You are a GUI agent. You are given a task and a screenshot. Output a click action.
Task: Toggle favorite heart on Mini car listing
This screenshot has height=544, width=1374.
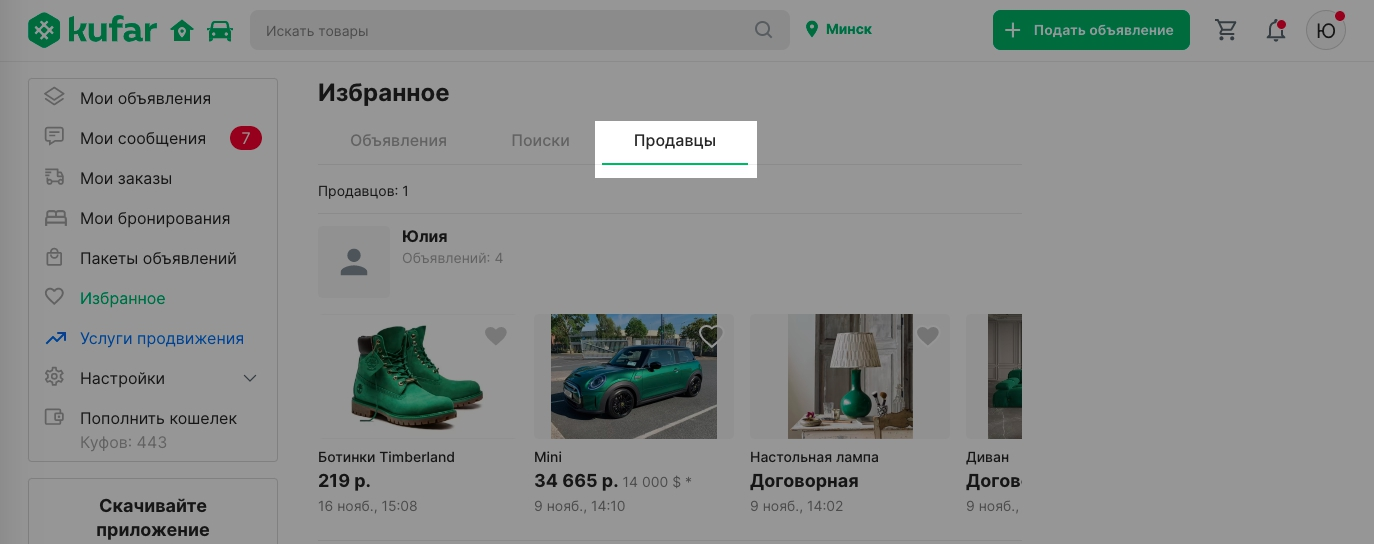point(710,336)
